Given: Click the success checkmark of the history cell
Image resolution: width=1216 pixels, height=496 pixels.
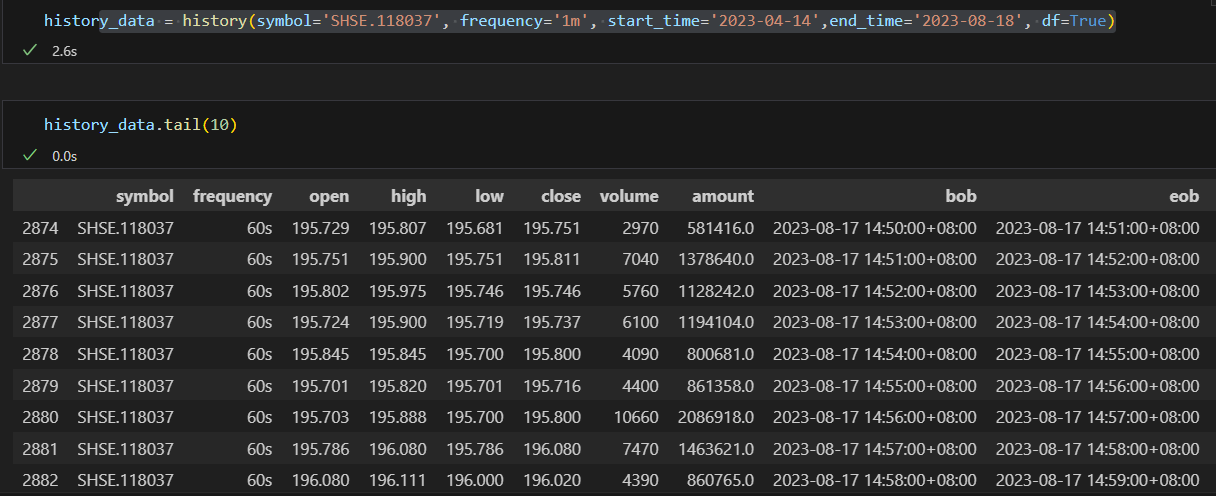Looking at the screenshot, I should pos(30,50).
